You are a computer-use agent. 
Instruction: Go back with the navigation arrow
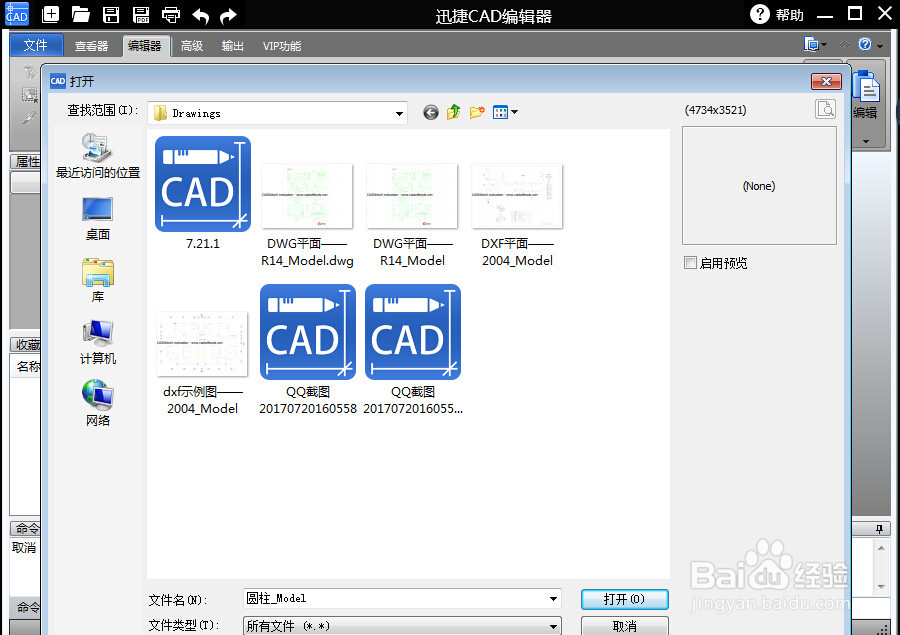(430, 112)
